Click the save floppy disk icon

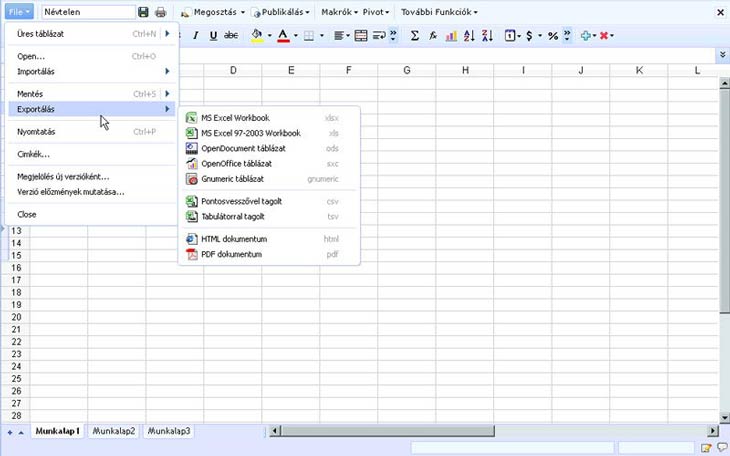[x=144, y=12]
